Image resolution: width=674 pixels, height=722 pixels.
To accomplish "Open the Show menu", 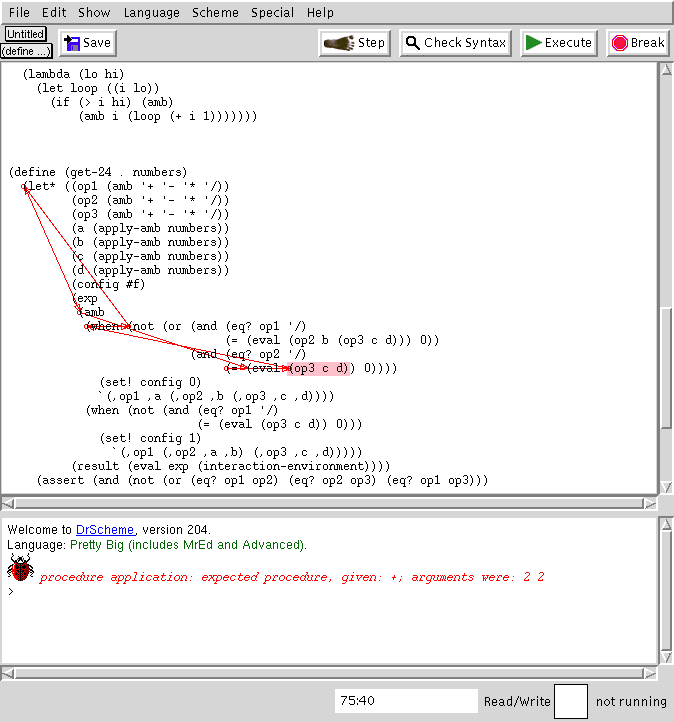I will point(94,12).
